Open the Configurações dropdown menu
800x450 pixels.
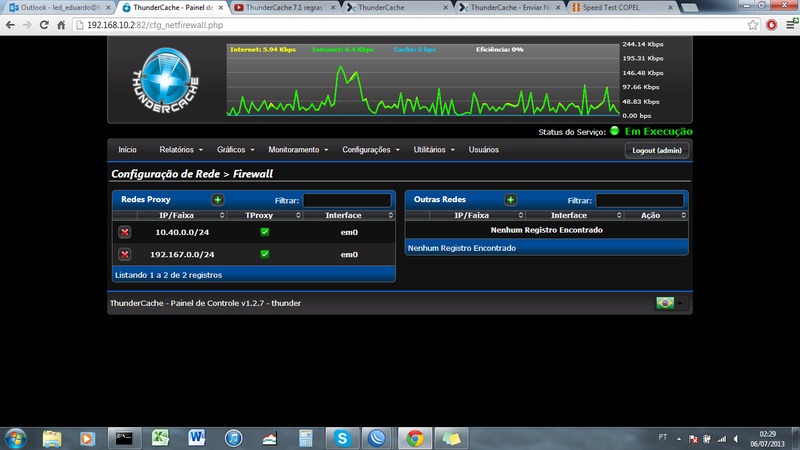371,149
